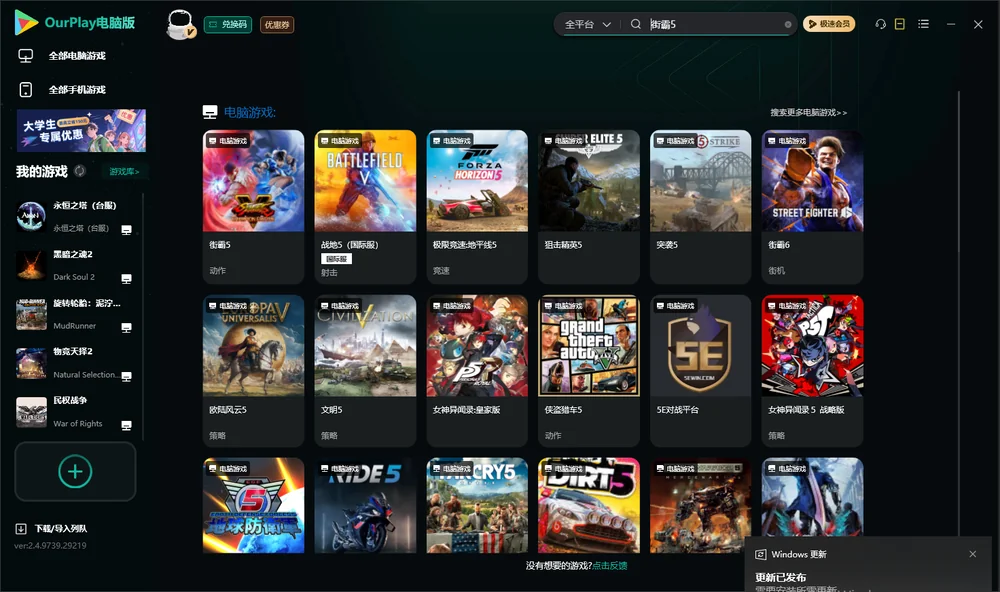Click the PC icon next to 永恒之塔 (台服)

tap(126, 230)
